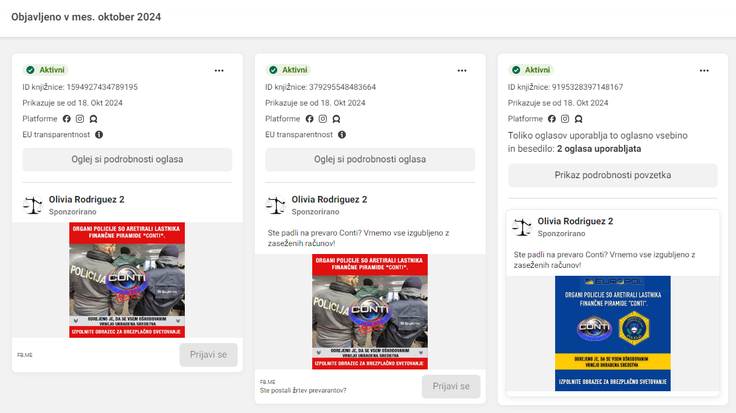The image size is (736, 413).
Task: Click green Aktivni check icon in ad 379295548483664
Action: click(273, 70)
